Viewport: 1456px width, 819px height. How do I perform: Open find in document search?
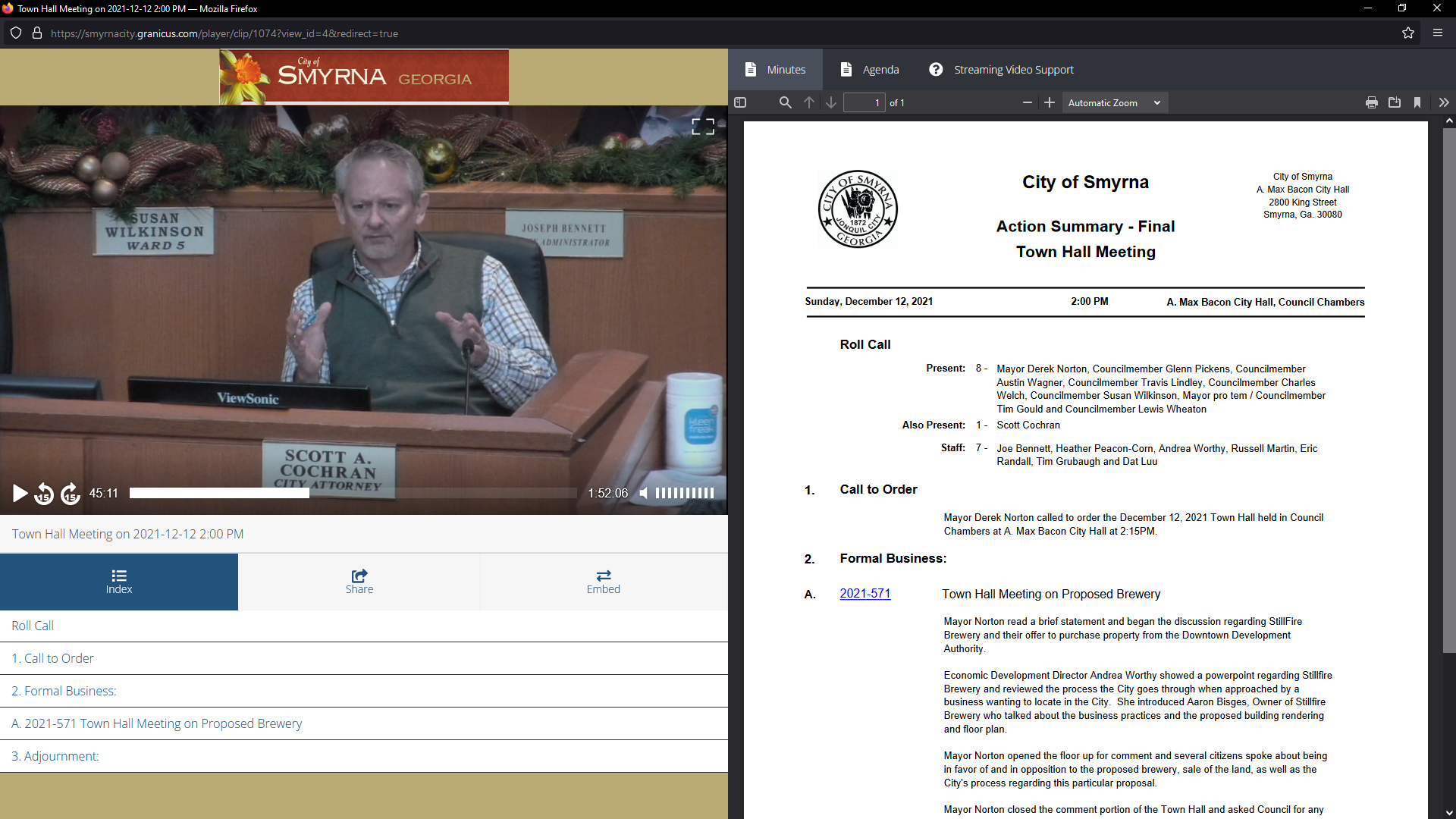pos(785,103)
